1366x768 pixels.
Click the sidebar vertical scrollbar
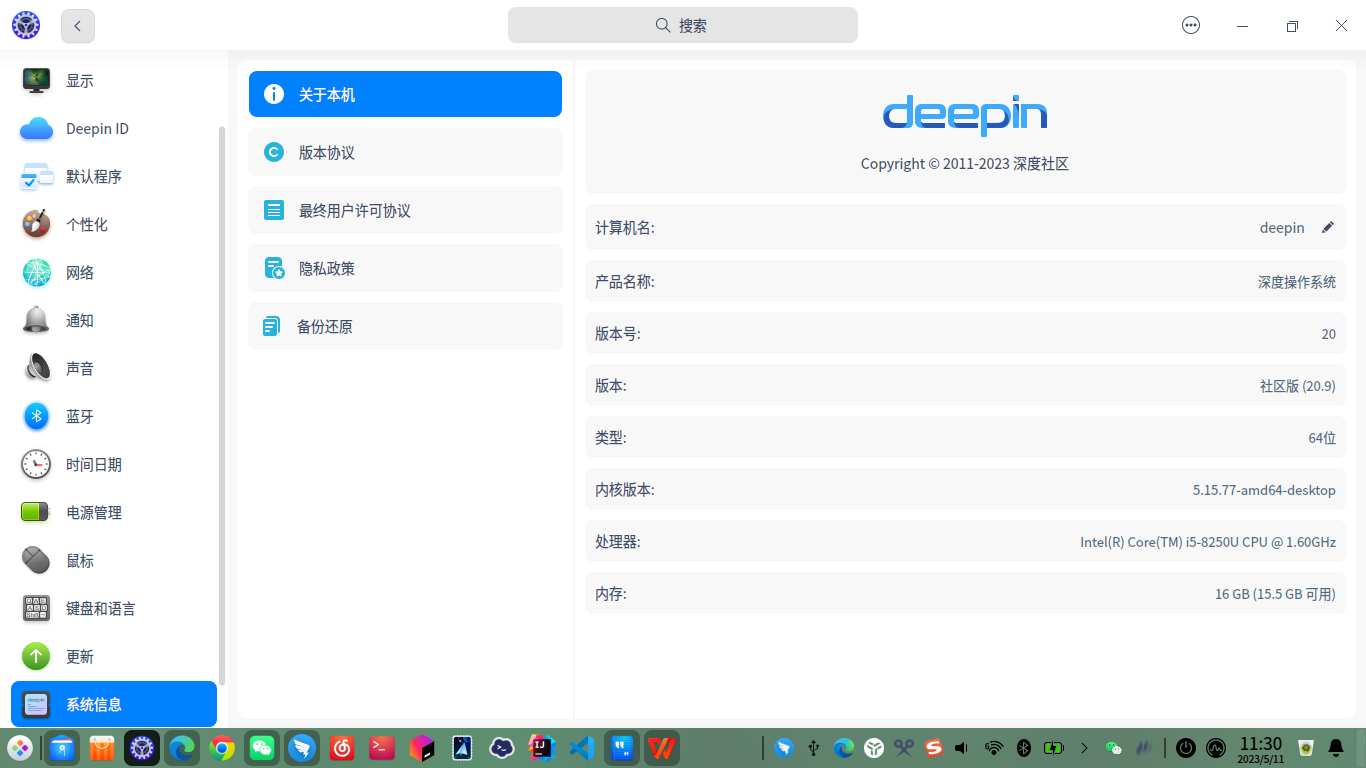(222, 405)
